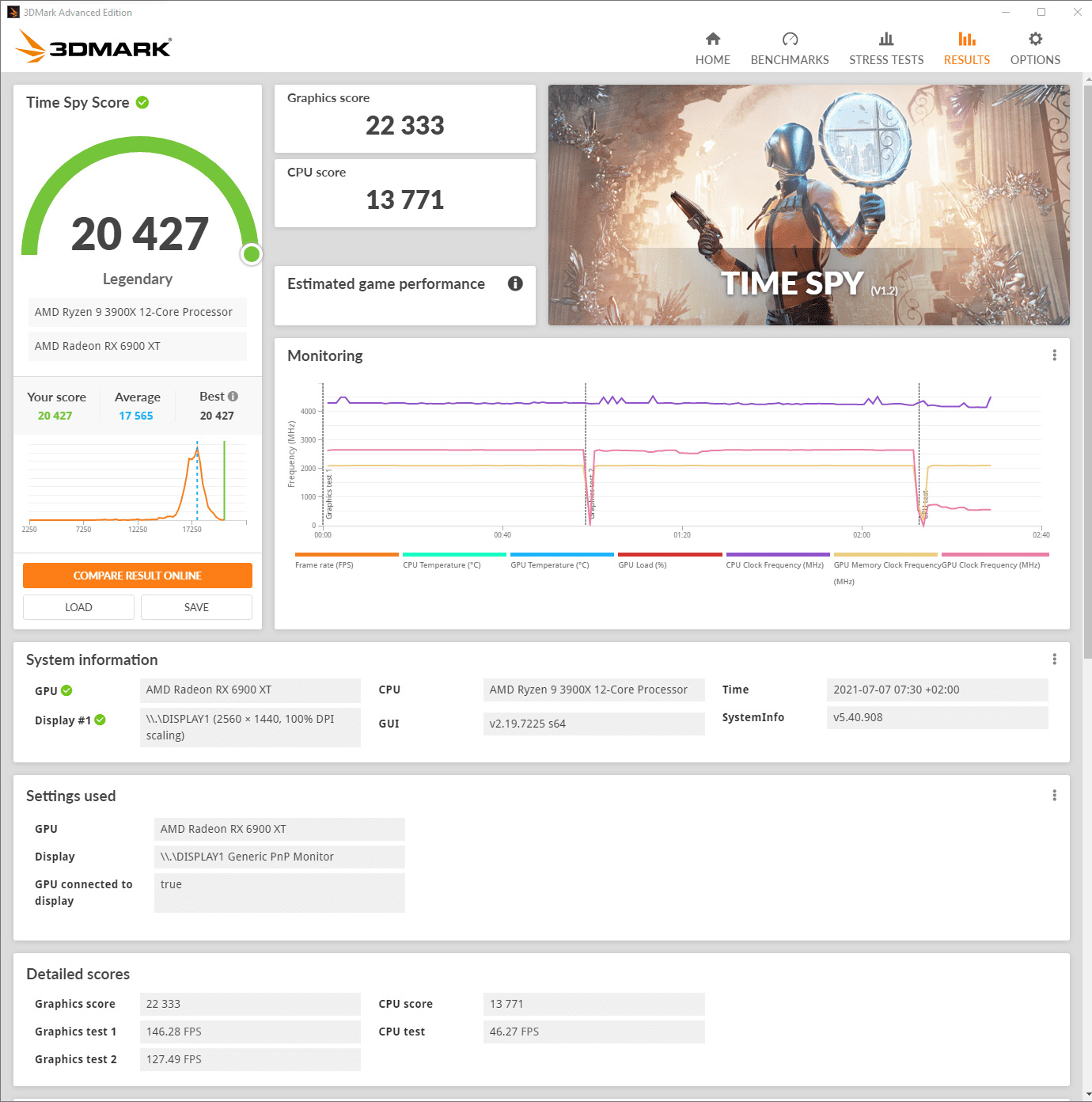Click CPU test value 46.27 FPS
Screen dimensions: 1092x1102
pyautogui.click(x=594, y=1032)
